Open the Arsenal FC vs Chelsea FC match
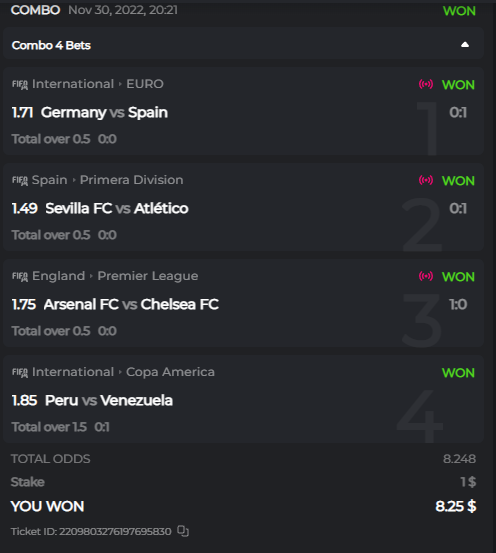 131,304
